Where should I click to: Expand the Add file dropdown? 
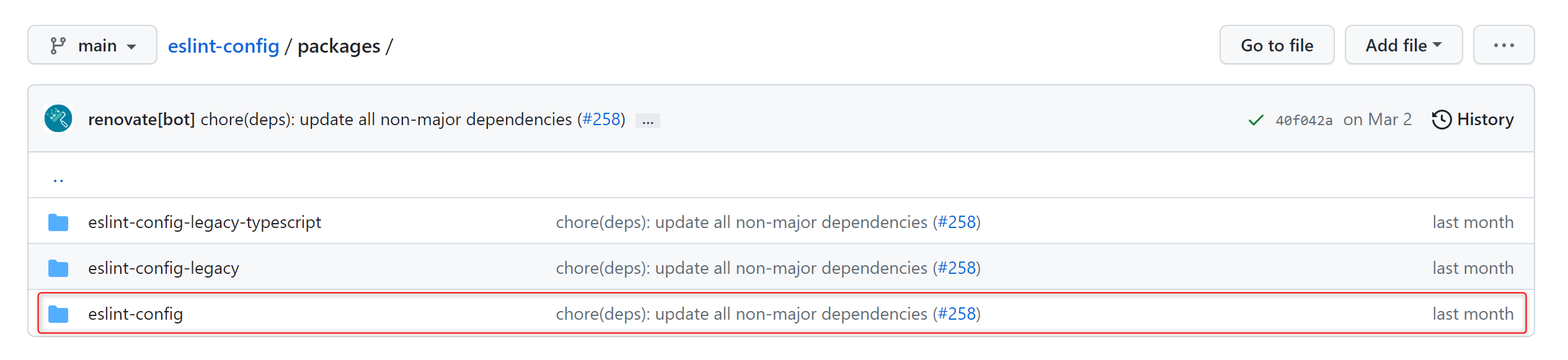pos(1402,45)
